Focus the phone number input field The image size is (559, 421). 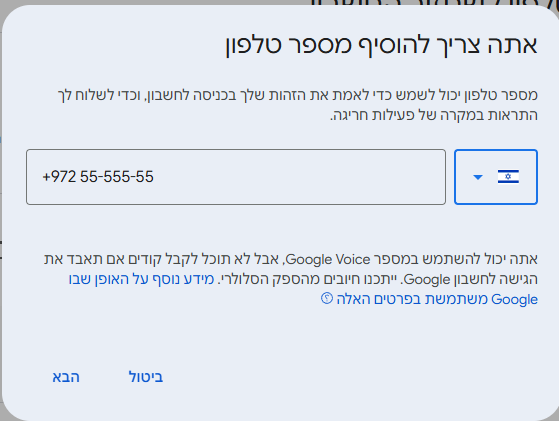pos(236,177)
